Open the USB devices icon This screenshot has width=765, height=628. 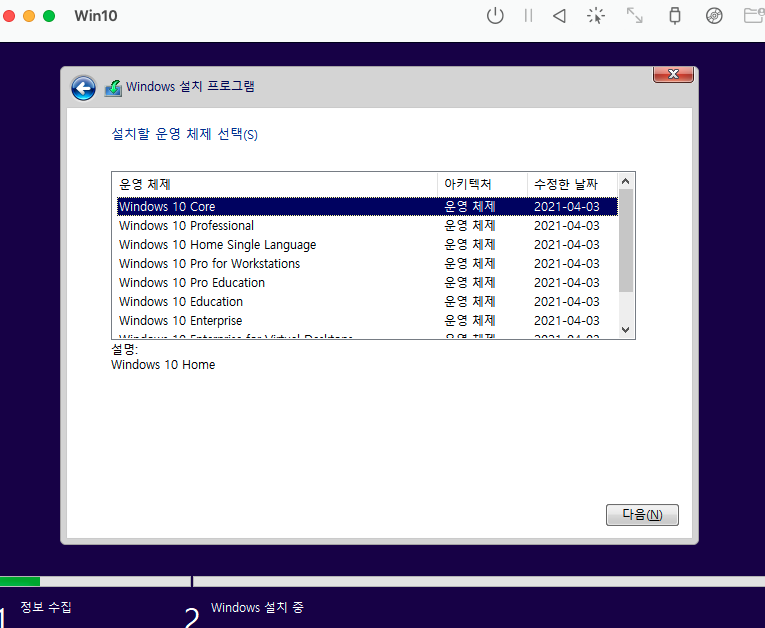[675, 16]
